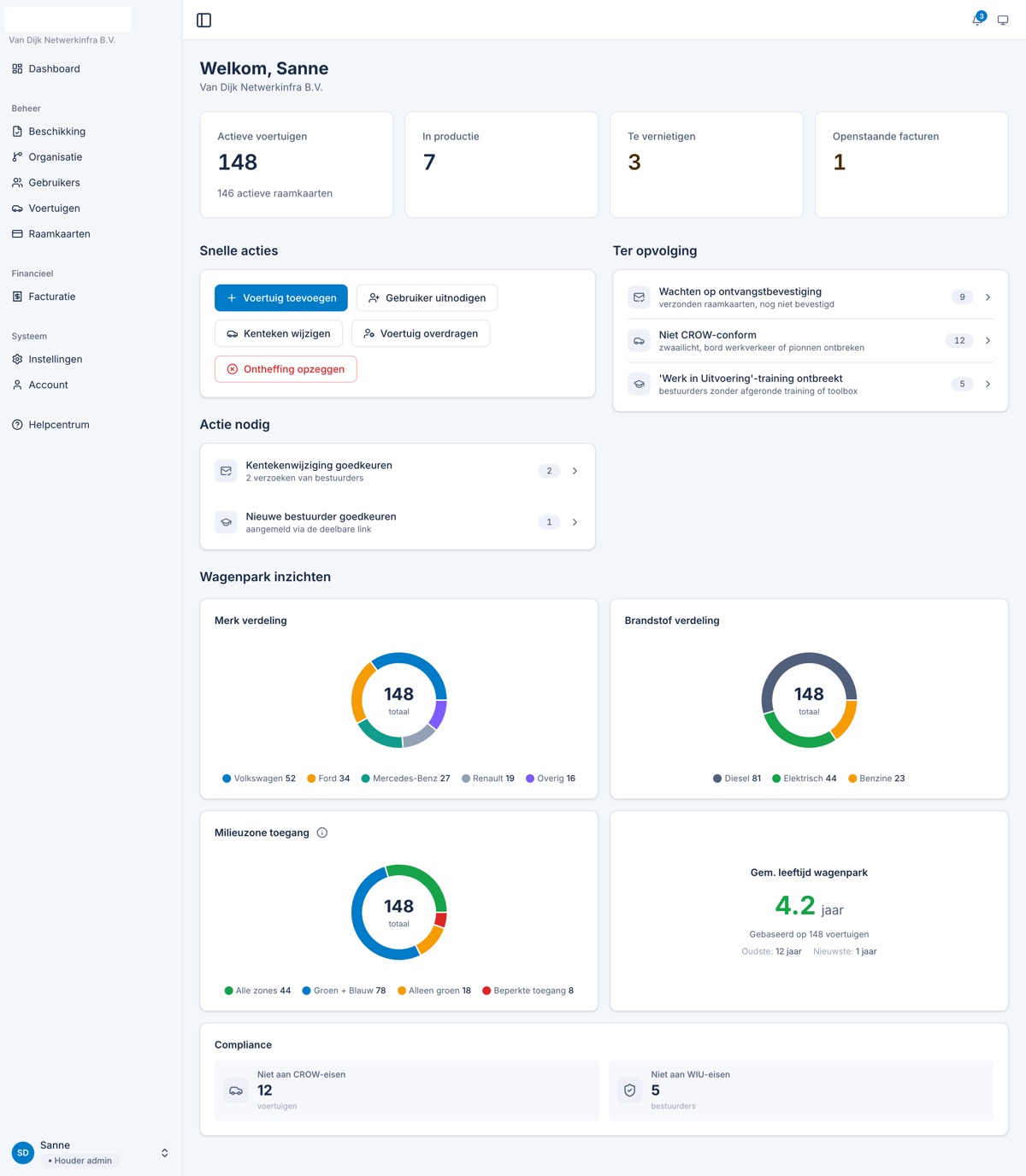Click the Organisatie branch icon in sidebar
This screenshot has width=1026, height=1176.
point(17,157)
